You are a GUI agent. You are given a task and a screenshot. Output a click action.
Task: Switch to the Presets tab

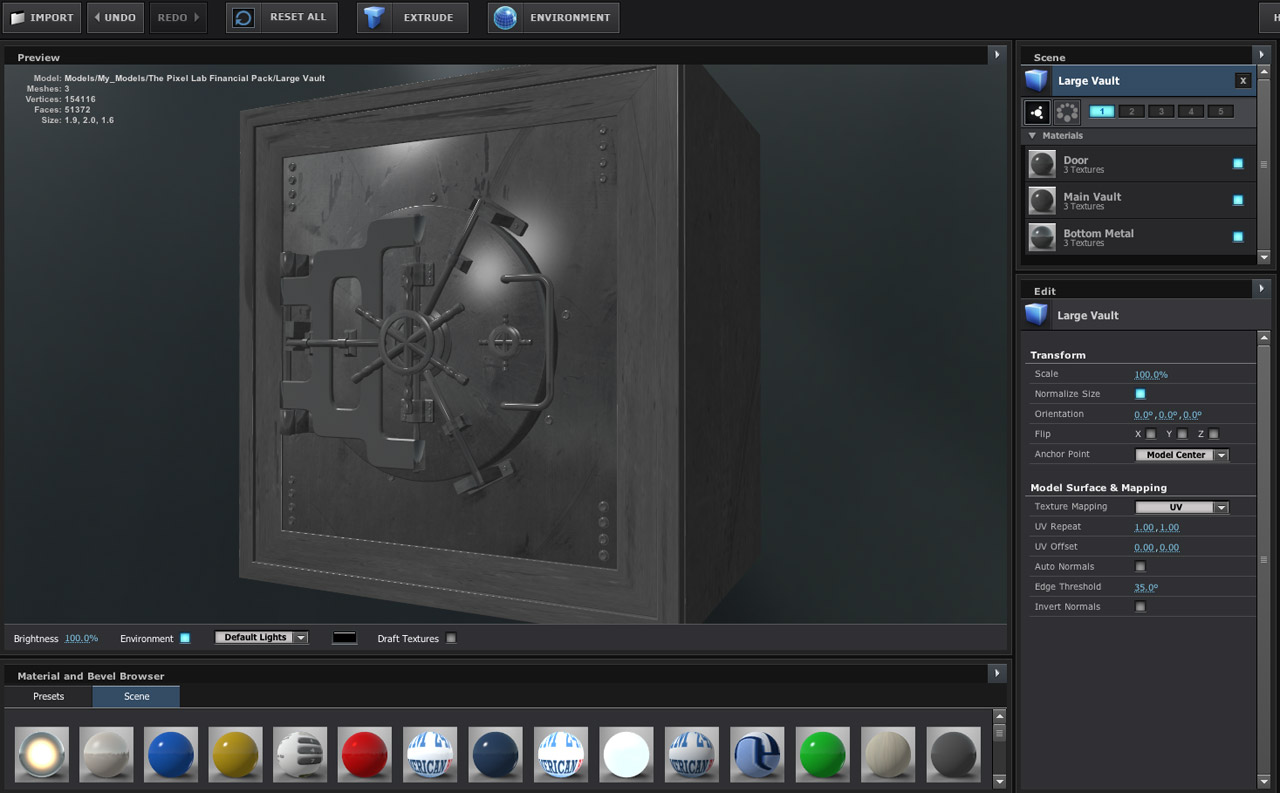(48, 696)
